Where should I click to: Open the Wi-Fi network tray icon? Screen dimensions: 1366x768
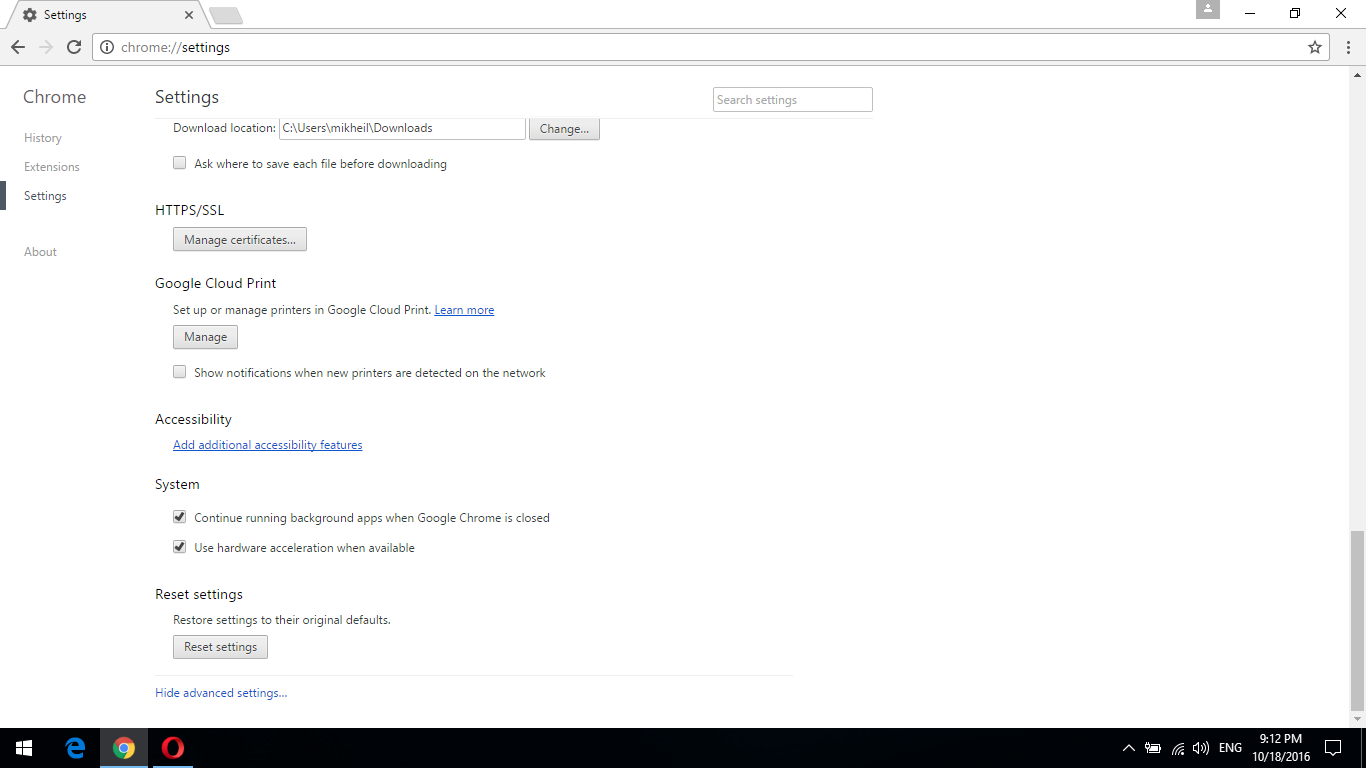pos(1178,748)
